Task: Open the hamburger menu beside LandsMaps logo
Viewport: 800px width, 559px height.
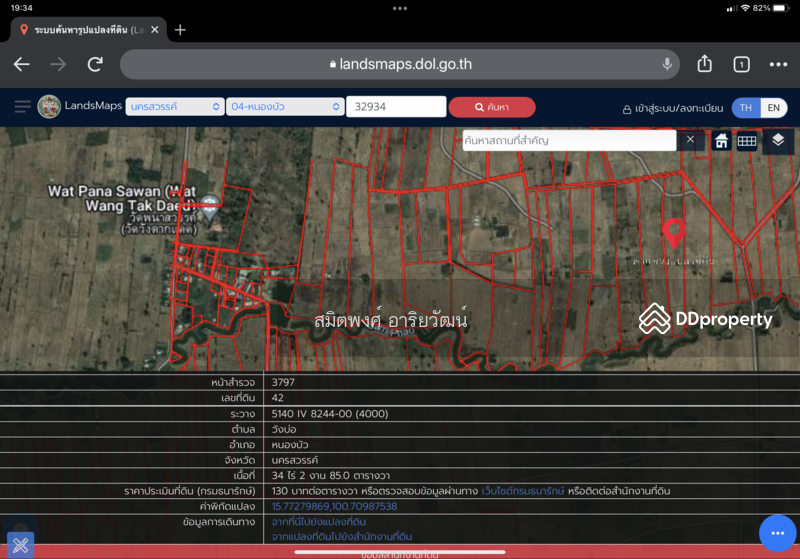Action: pyautogui.click(x=22, y=107)
